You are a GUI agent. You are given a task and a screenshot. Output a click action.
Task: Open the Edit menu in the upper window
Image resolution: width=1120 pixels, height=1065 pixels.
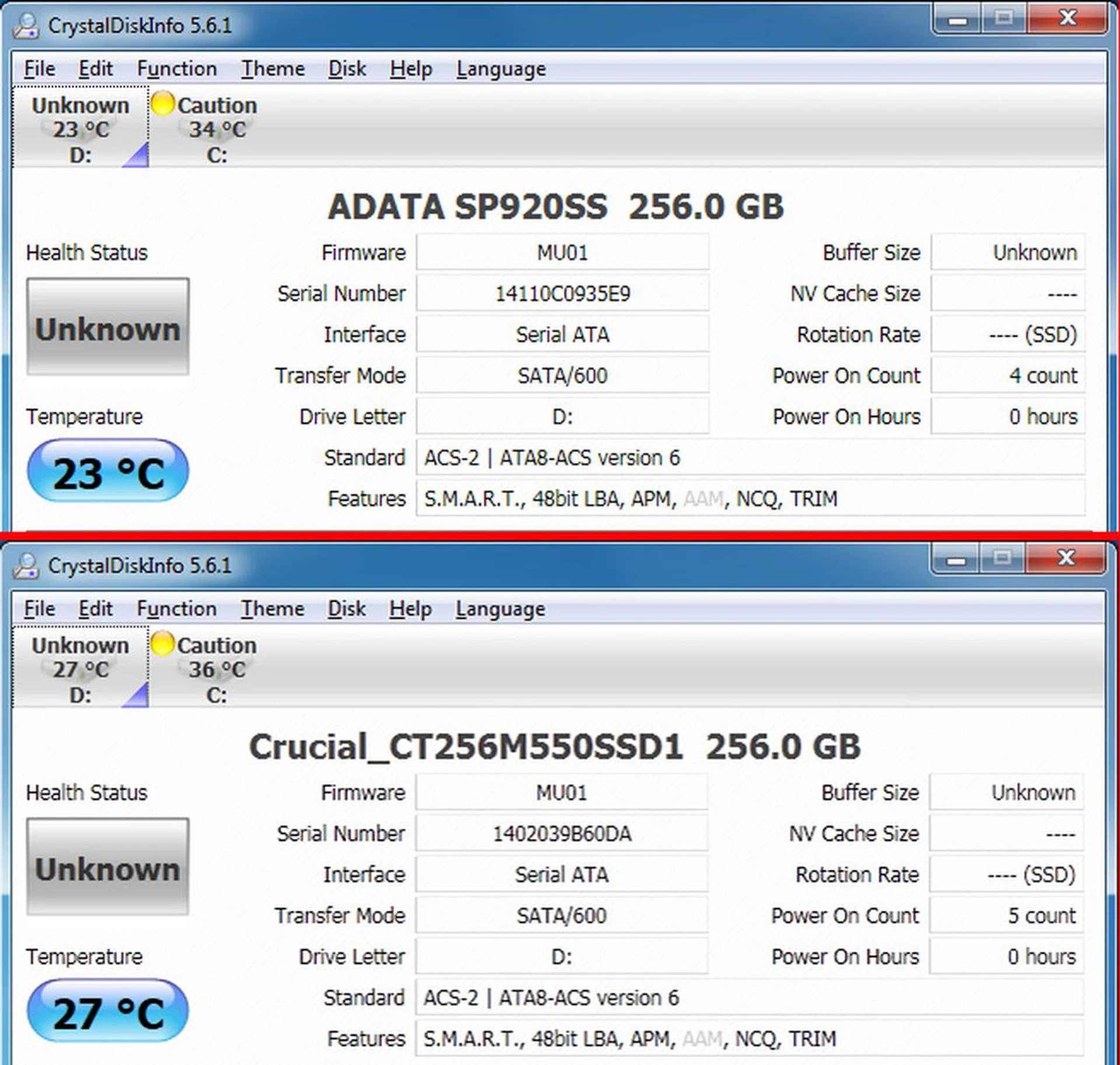click(x=95, y=68)
